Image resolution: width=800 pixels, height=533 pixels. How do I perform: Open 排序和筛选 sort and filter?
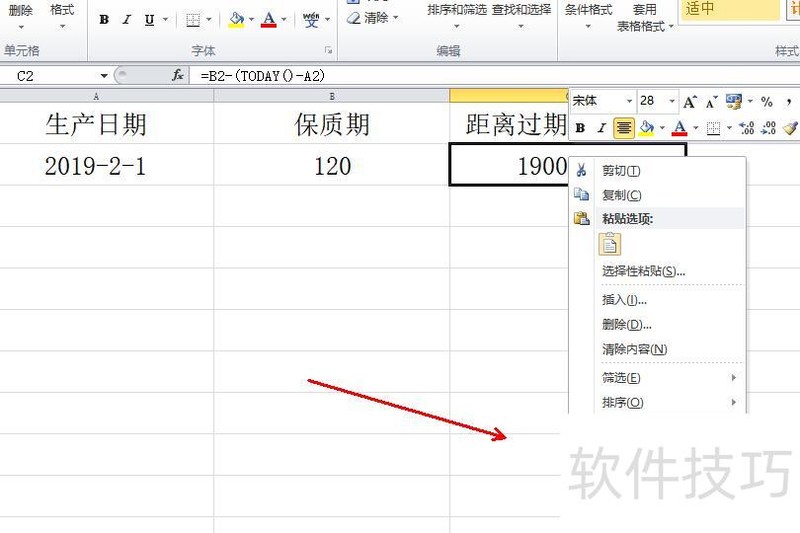click(457, 15)
